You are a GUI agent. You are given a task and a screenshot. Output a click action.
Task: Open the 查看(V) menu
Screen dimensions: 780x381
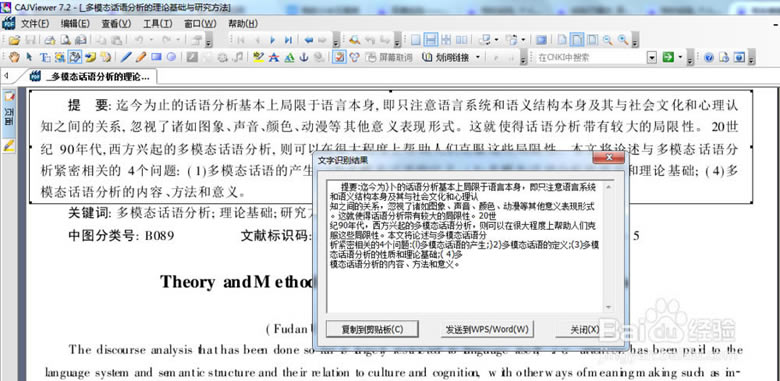pos(116,23)
